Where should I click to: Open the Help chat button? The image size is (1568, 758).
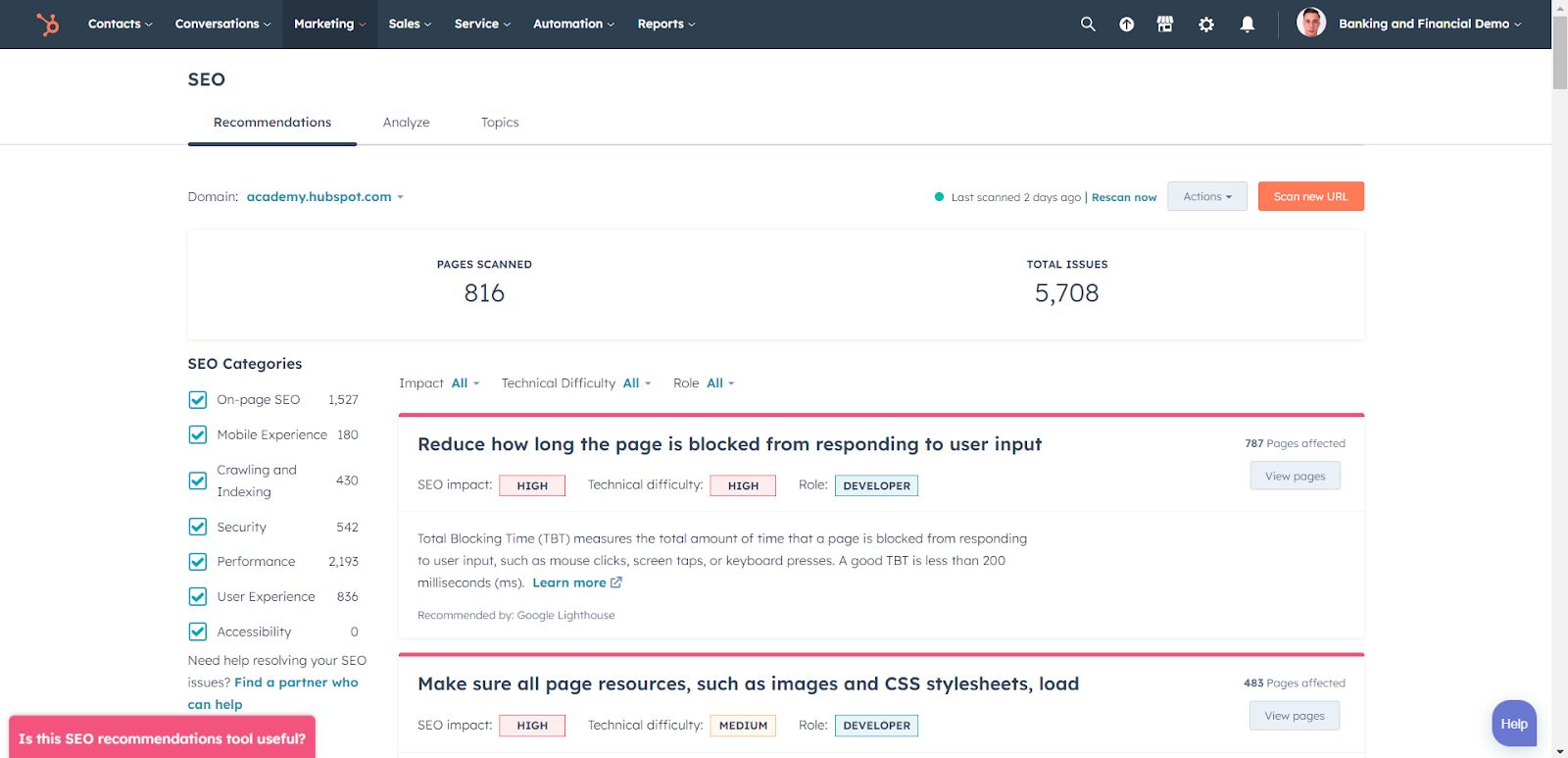pos(1514,724)
